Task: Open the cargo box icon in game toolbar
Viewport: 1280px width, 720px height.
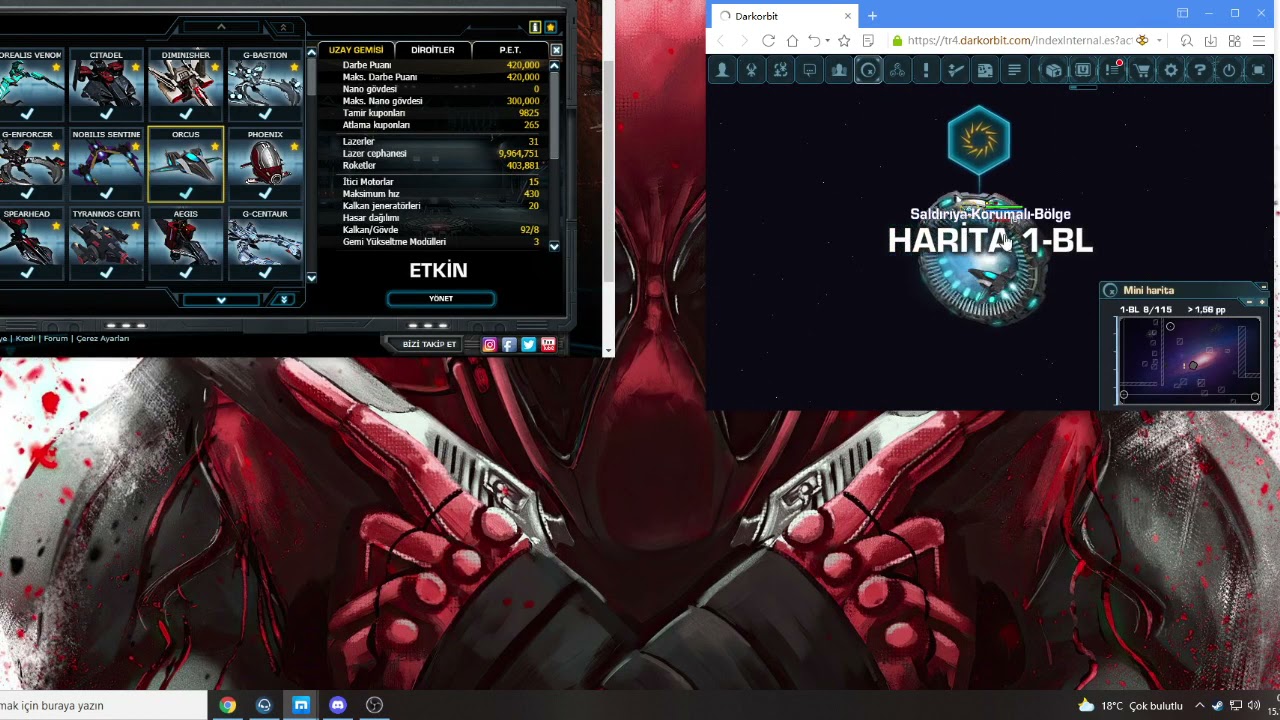Action: pos(1053,70)
